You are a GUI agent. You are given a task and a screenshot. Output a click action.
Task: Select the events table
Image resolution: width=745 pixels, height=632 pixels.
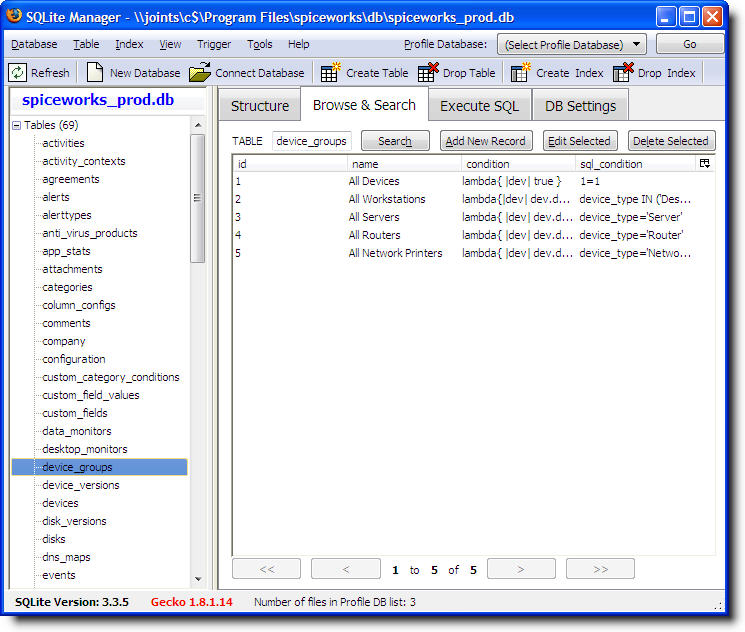(59, 575)
